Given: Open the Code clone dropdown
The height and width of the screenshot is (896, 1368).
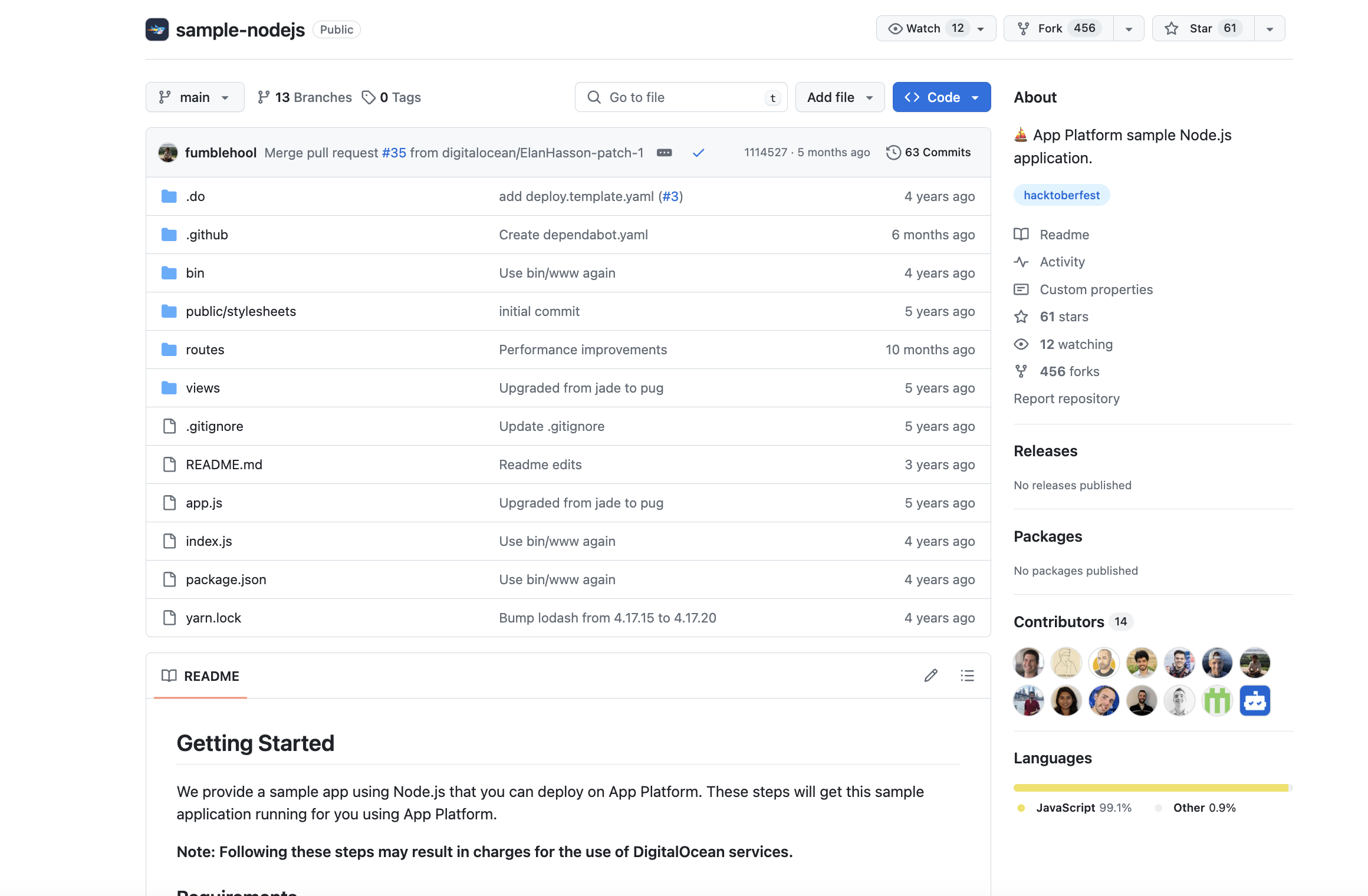Looking at the screenshot, I should pyautogui.click(x=941, y=97).
